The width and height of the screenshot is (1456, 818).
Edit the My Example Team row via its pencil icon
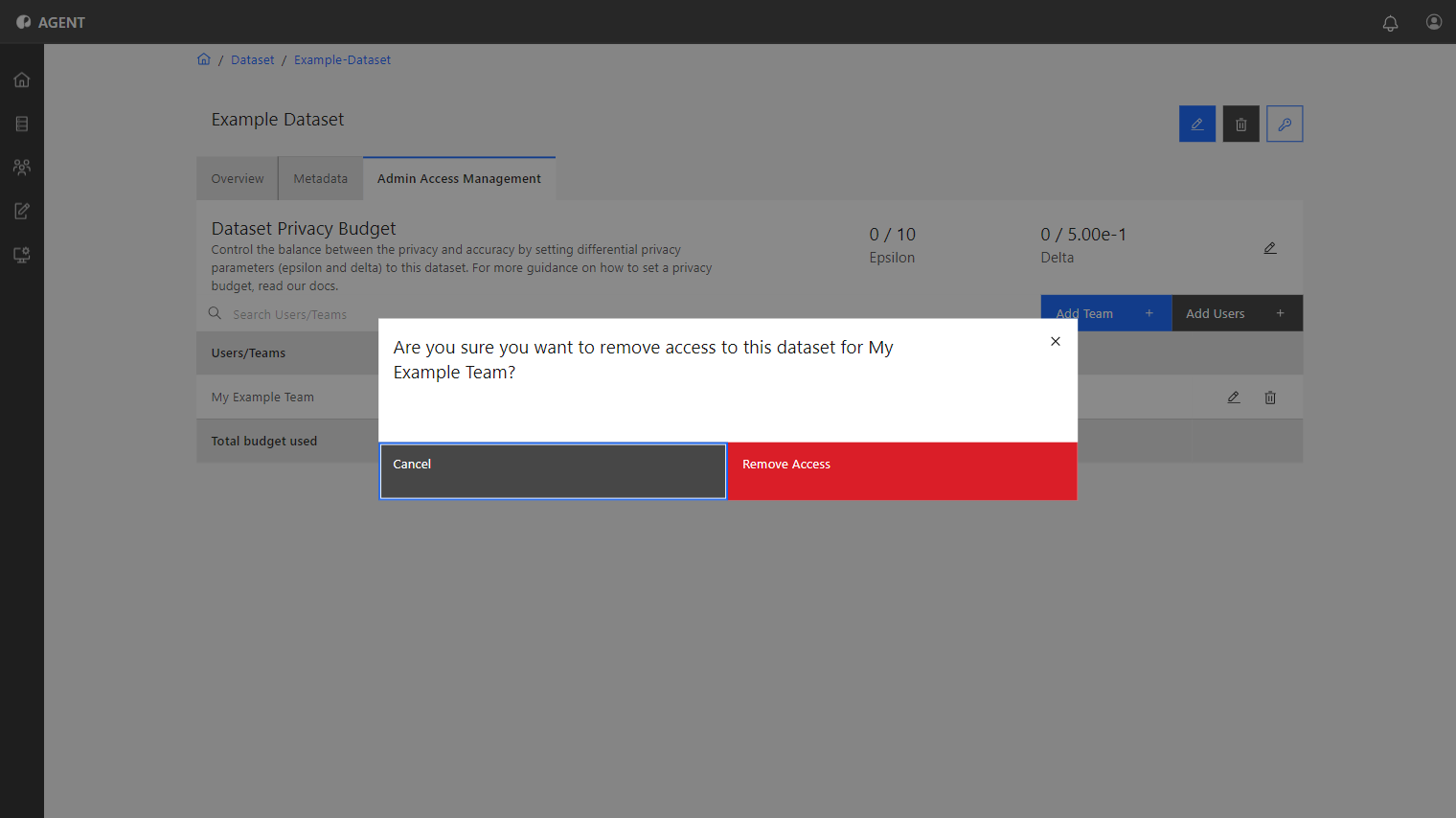point(1234,398)
